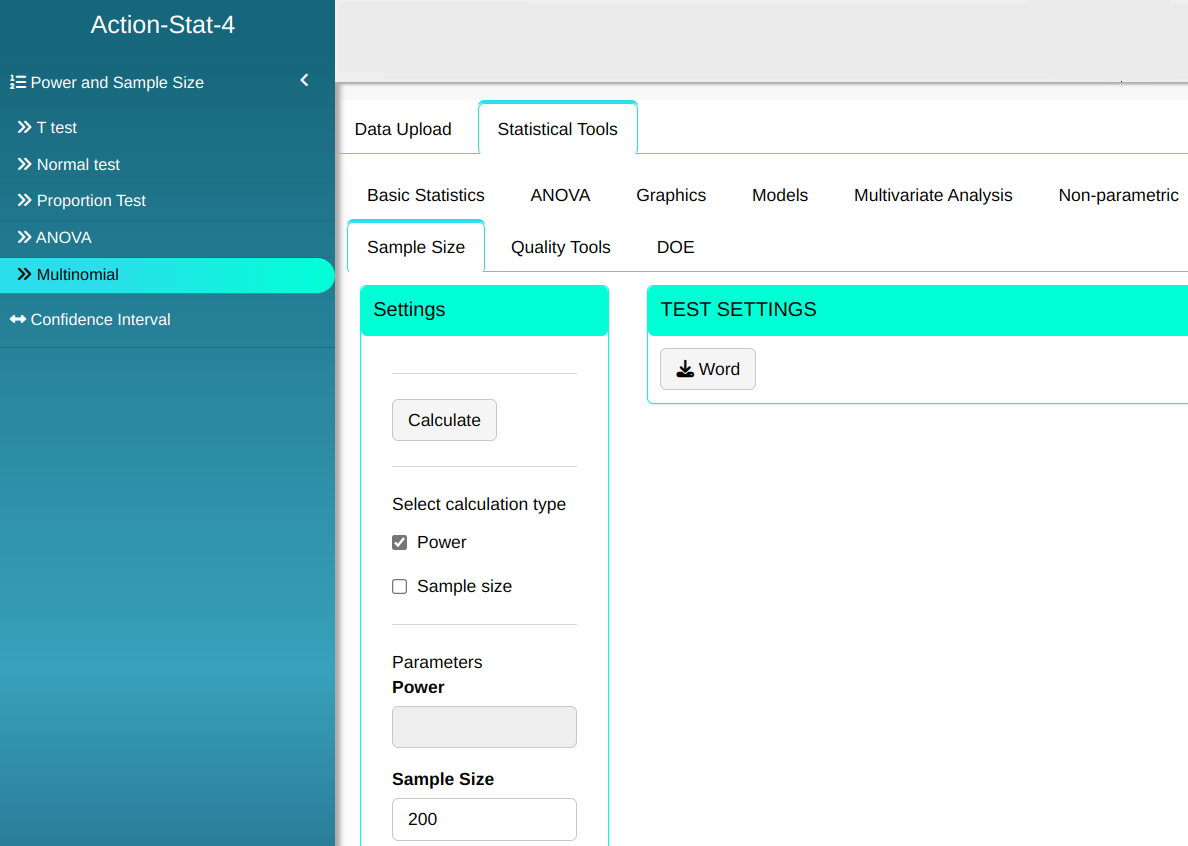The width and height of the screenshot is (1188, 846).
Task: Open the Basic Statistics tab
Action: pyautogui.click(x=426, y=195)
